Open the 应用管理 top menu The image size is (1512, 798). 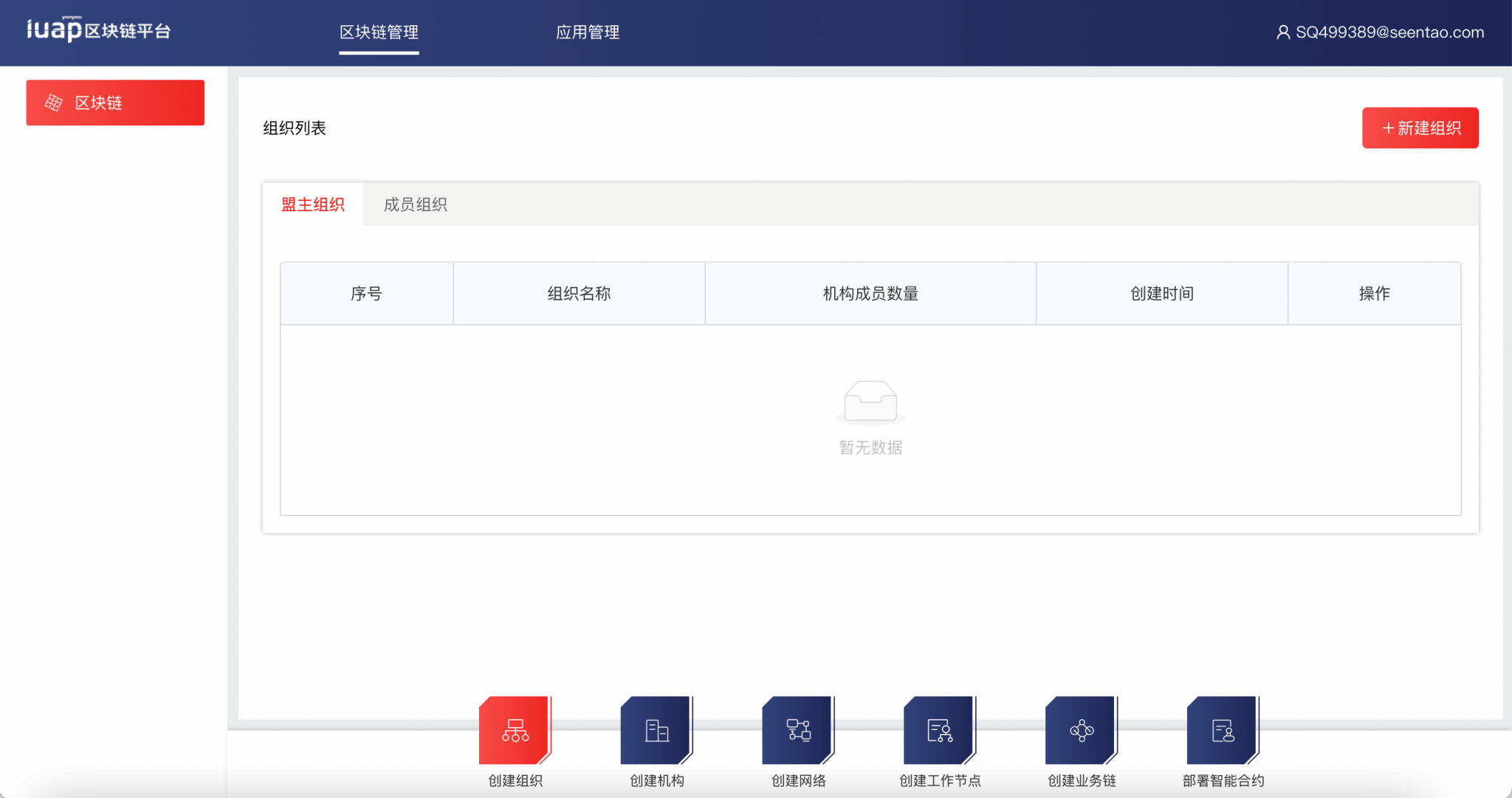click(x=587, y=32)
